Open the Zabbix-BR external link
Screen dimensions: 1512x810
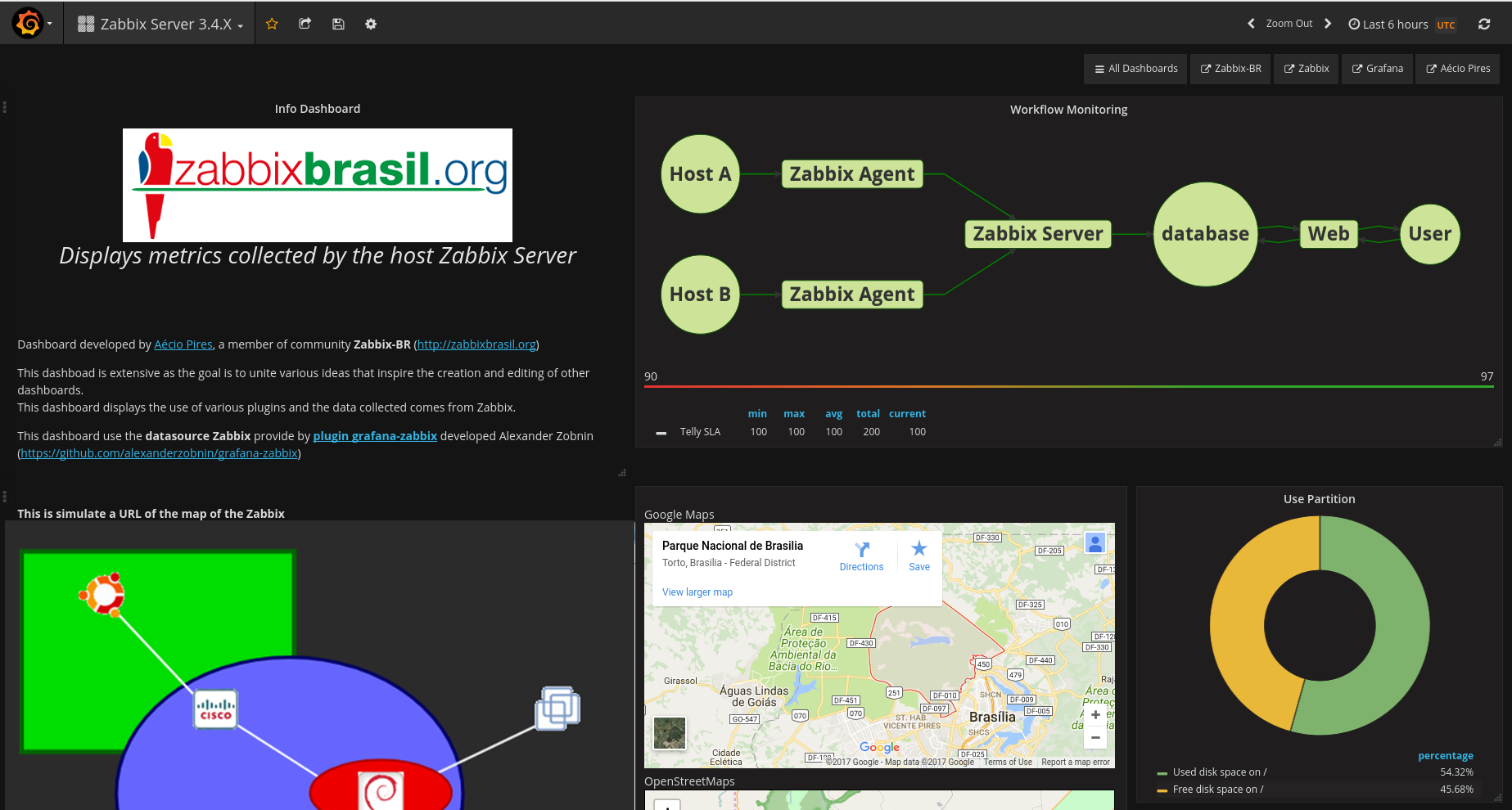pos(1230,69)
